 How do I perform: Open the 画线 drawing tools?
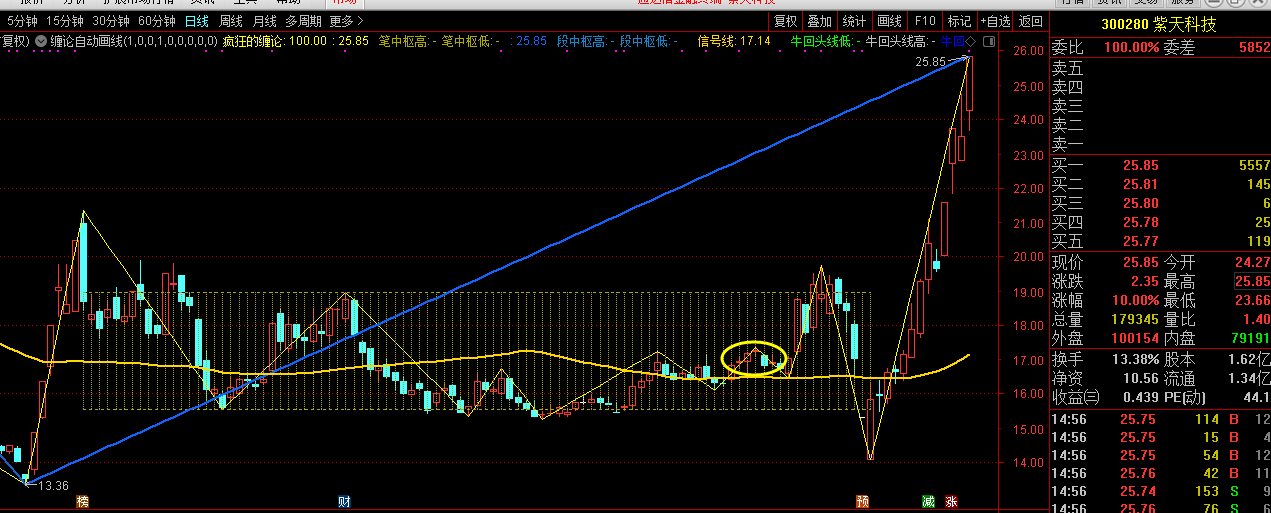coord(889,21)
